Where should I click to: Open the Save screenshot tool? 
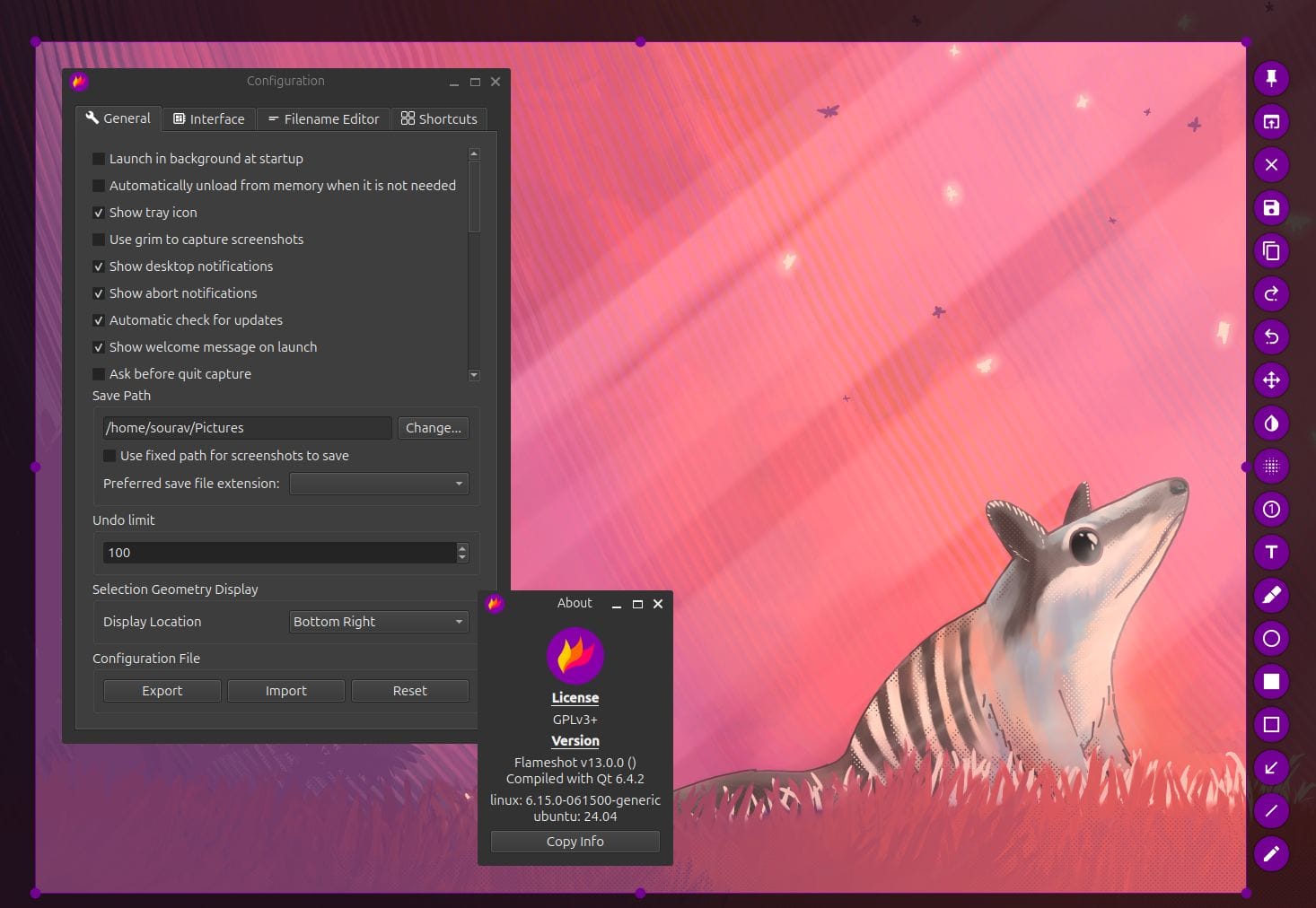tap(1270, 207)
